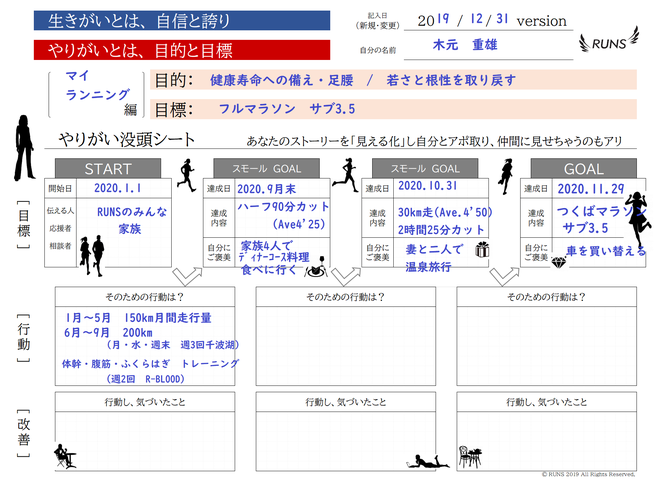
Task: Click the target text フルマラソン サブ3.5
Action: [287, 109]
